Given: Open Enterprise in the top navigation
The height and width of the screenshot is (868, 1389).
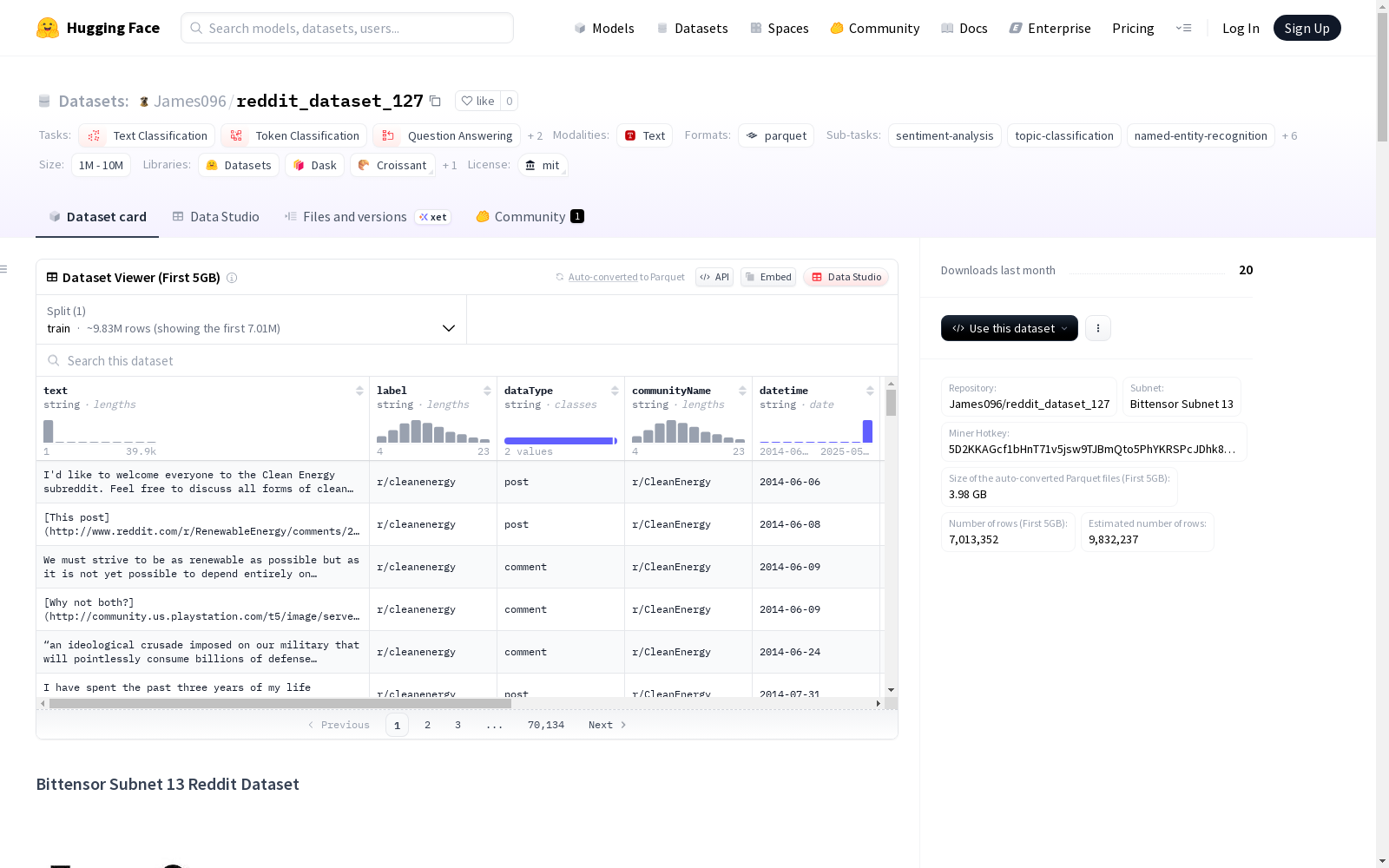Looking at the screenshot, I should point(1050,28).
